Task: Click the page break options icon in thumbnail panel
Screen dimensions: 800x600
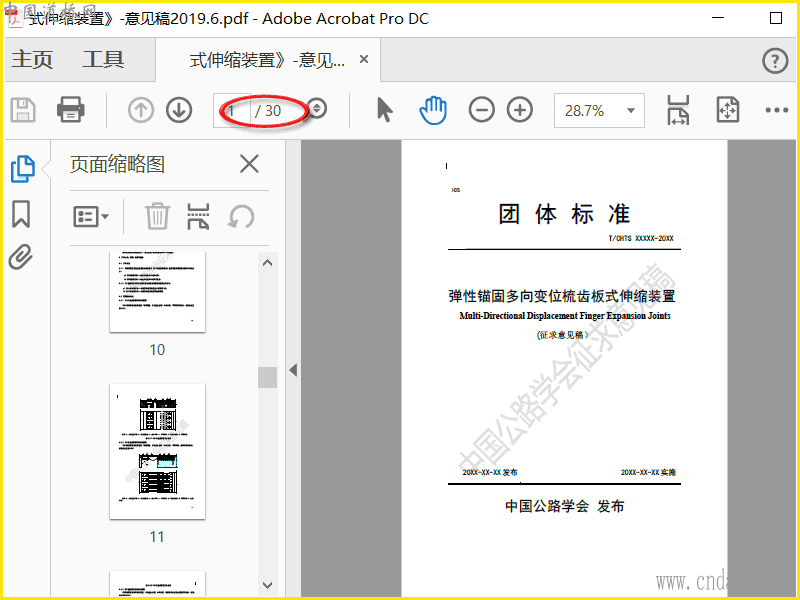Action: 198,216
